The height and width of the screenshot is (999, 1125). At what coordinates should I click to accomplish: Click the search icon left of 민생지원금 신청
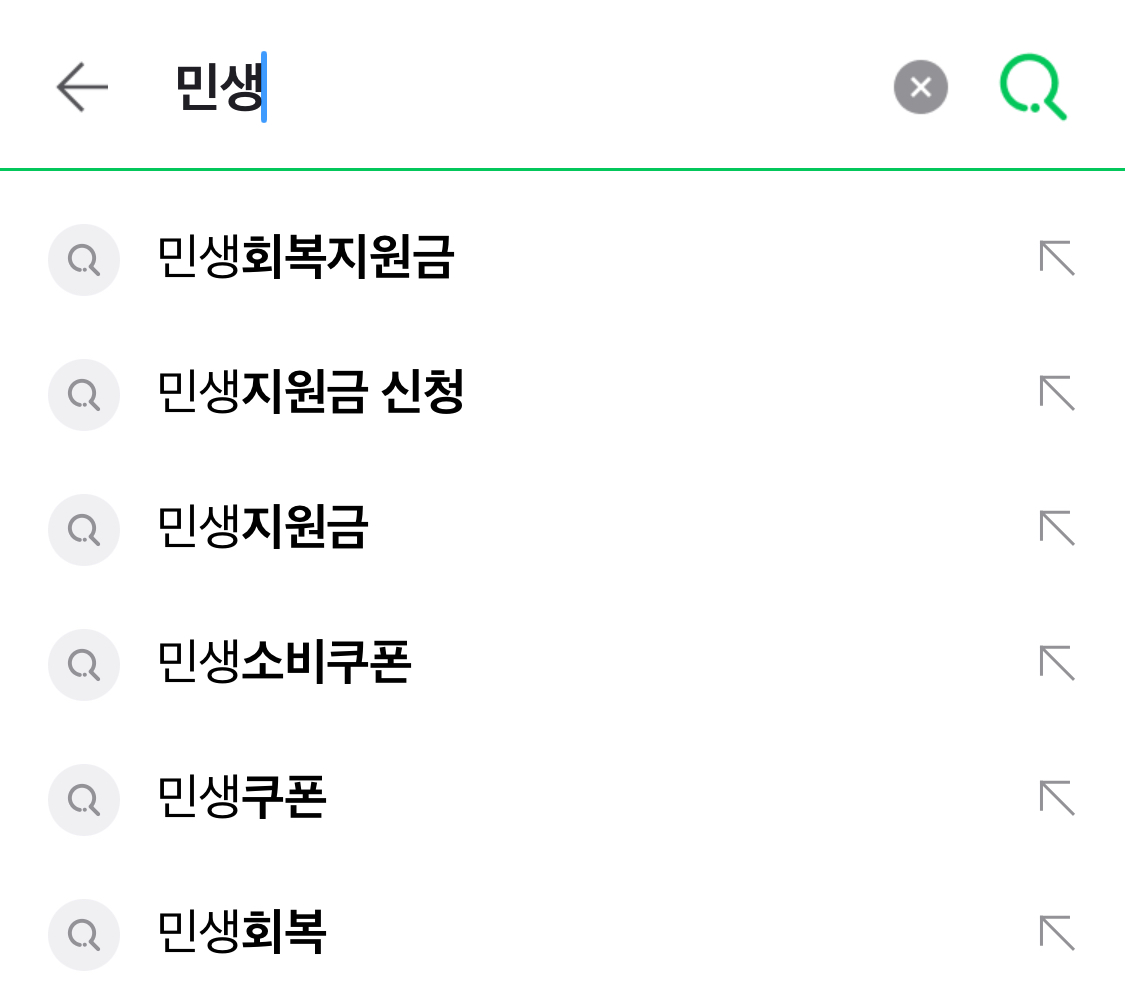pos(84,395)
